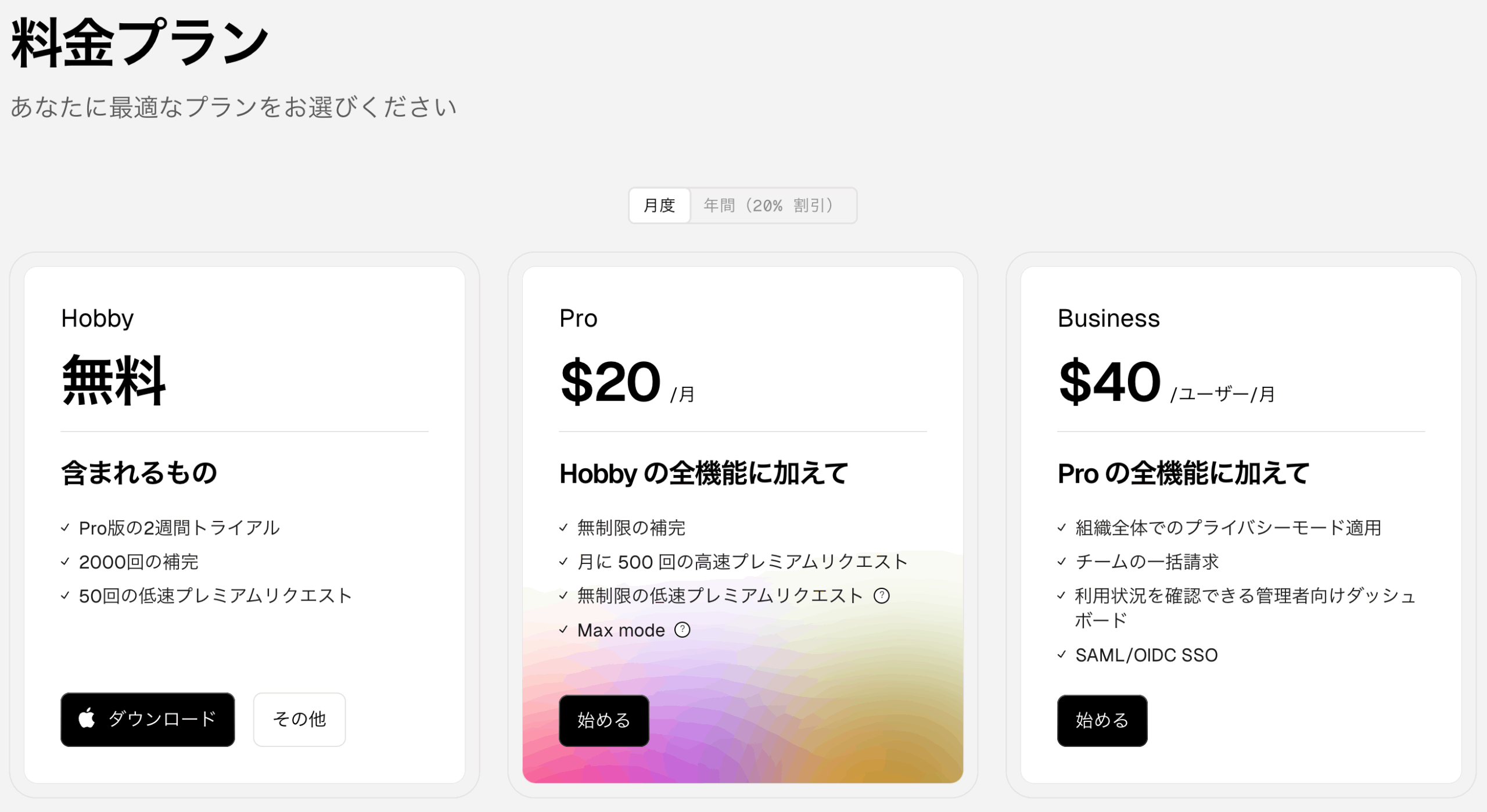Click the Apple logo on download button
This screenshot has width=1487, height=812.
(87, 718)
